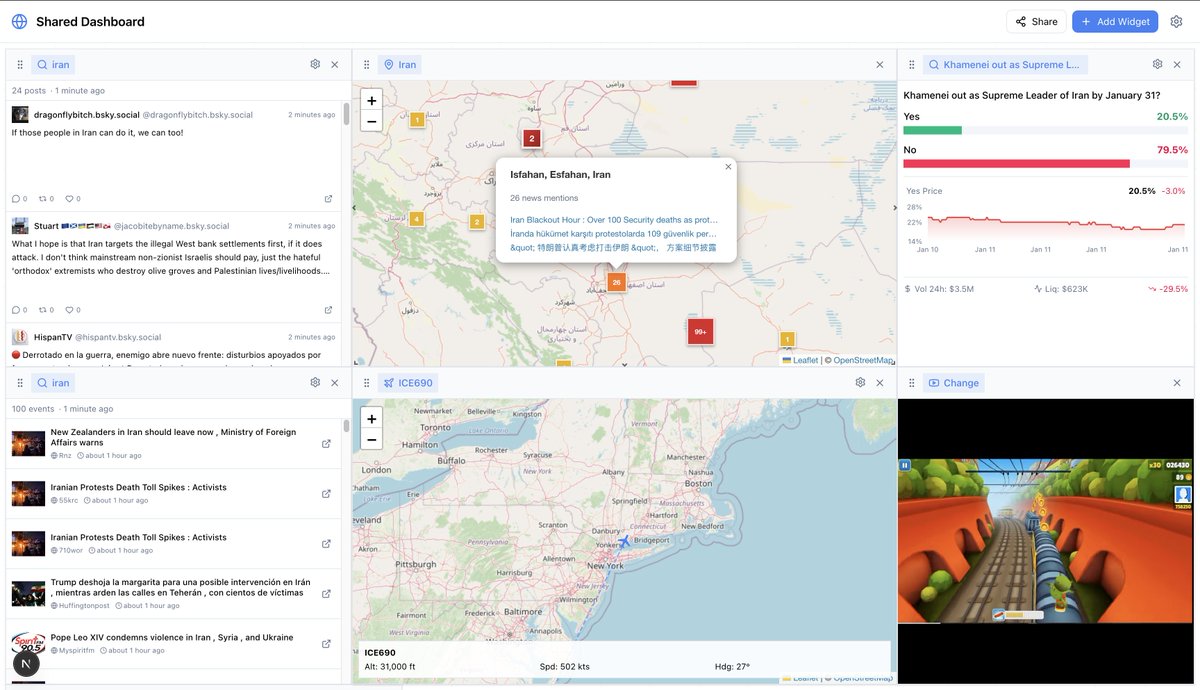Click the like heart under Stuart's post
The image size is (1200, 690).
[x=69, y=309]
